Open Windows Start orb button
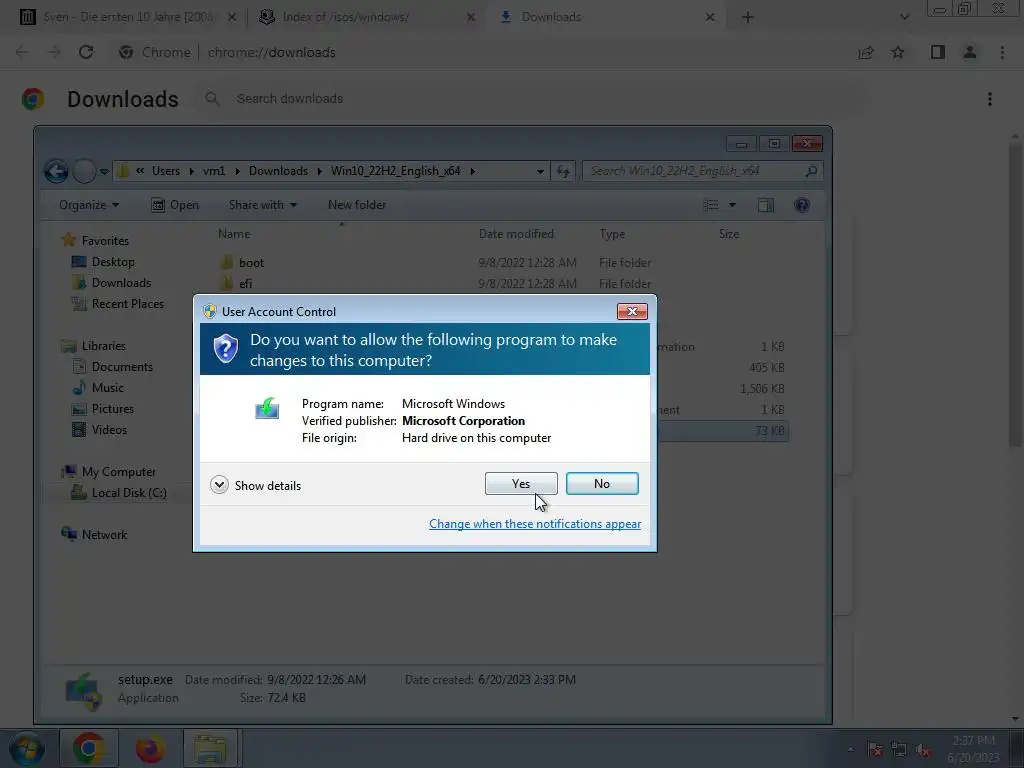The width and height of the screenshot is (1024, 768). (x=26, y=748)
